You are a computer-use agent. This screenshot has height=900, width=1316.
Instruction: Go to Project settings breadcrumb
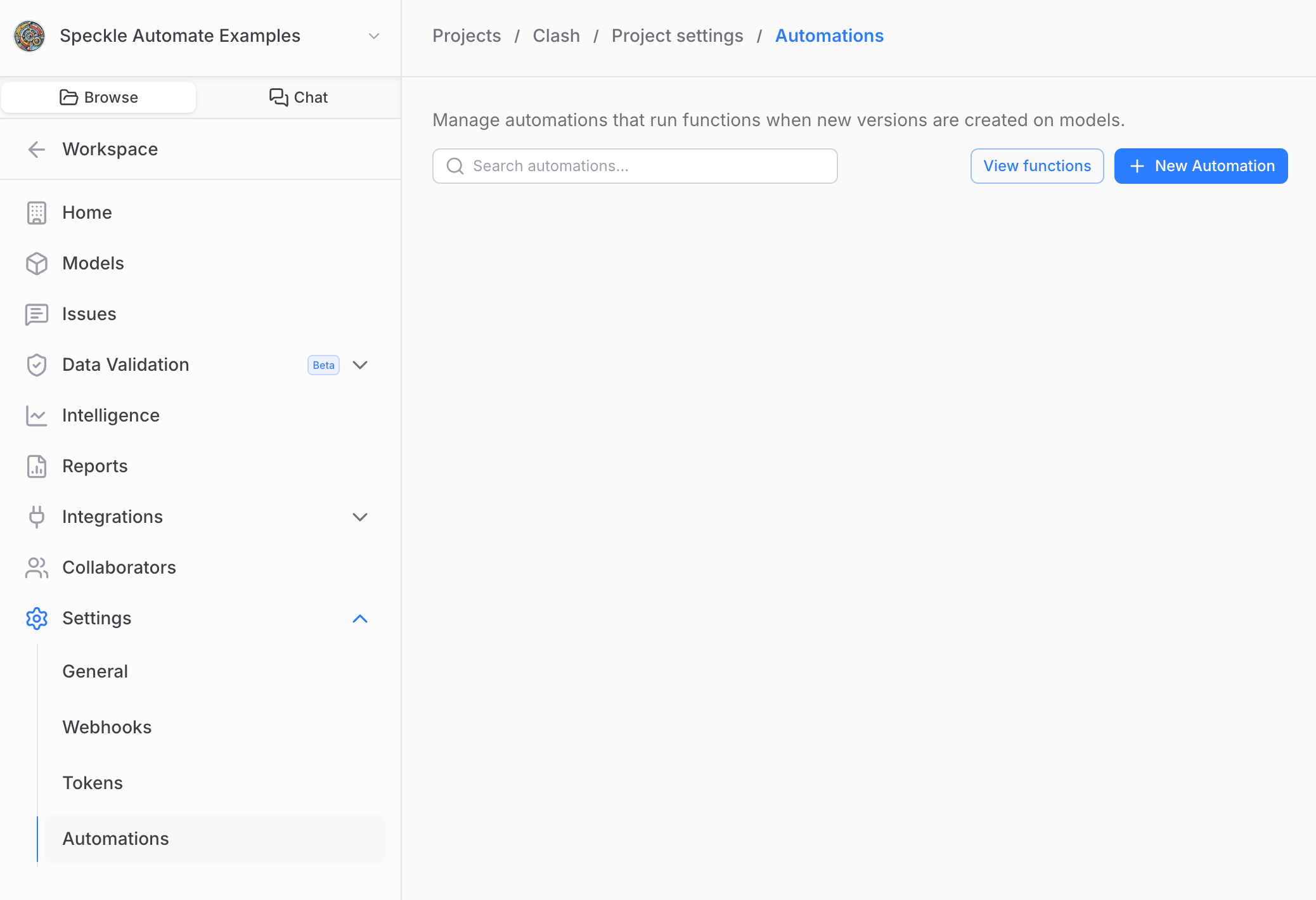[x=677, y=36]
